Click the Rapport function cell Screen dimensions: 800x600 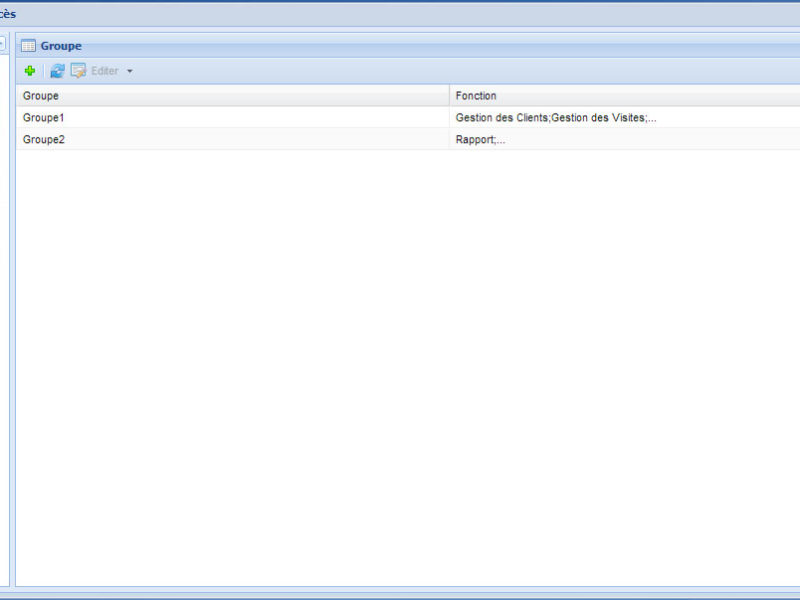480,140
